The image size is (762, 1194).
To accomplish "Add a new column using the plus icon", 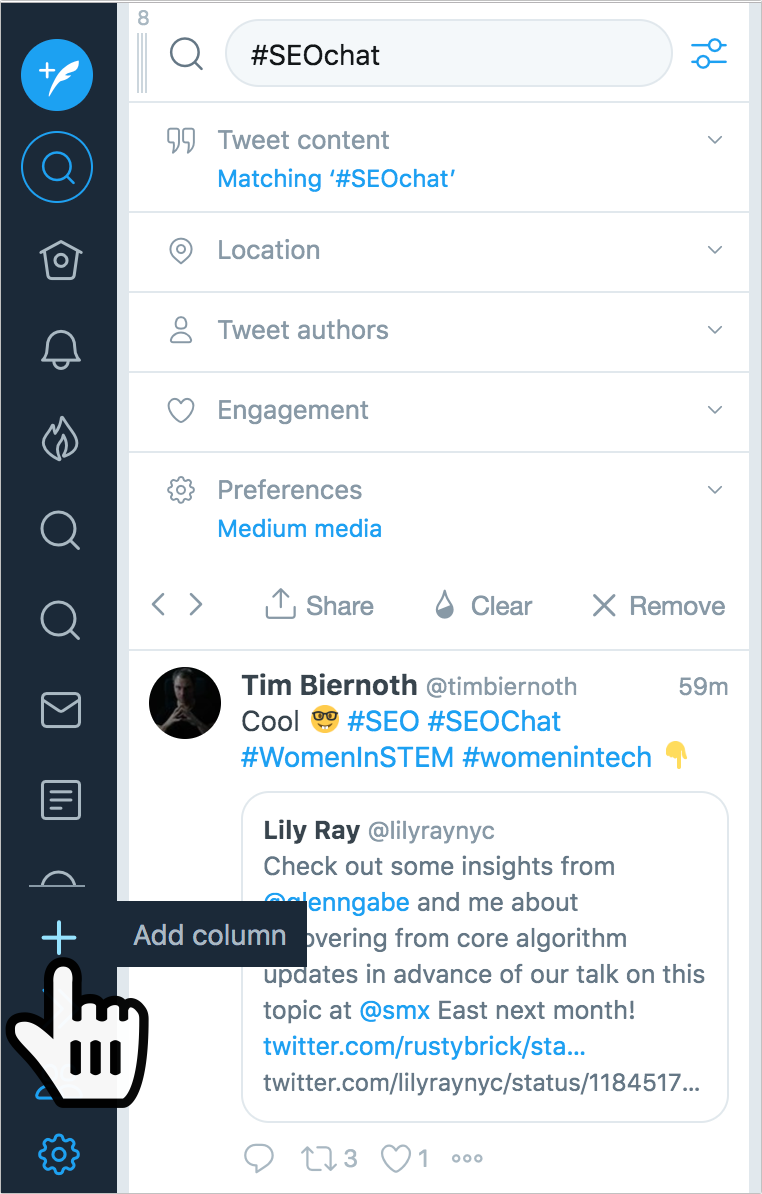I will click(x=60, y=937).
